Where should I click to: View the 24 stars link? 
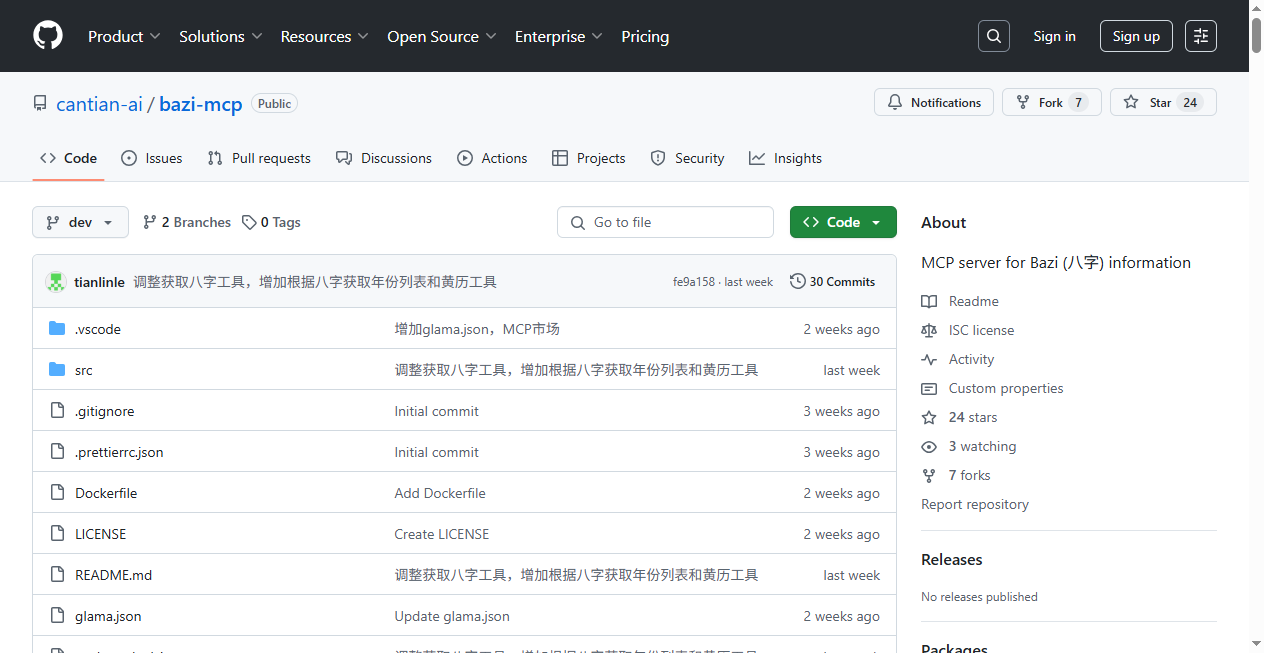959,417
